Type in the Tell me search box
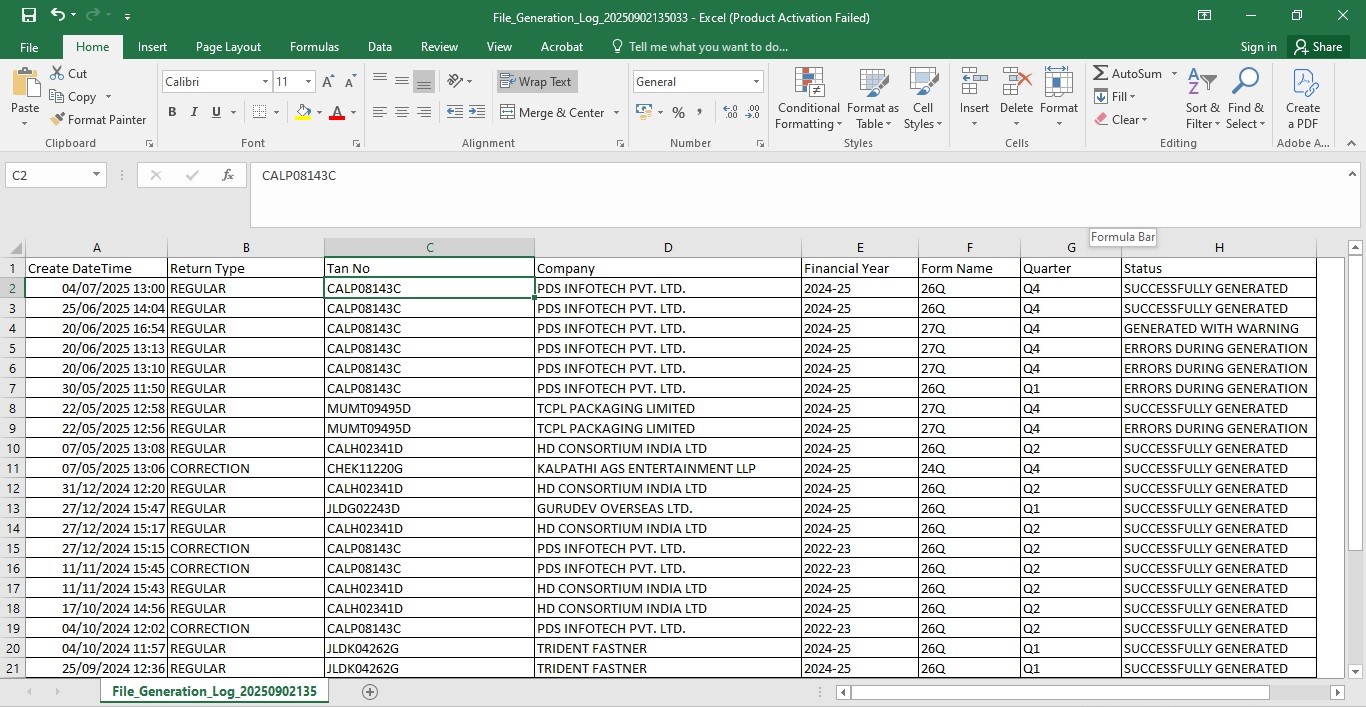Image resolution: width=1366 pixels, height=707 pixels. pos(708,47)
